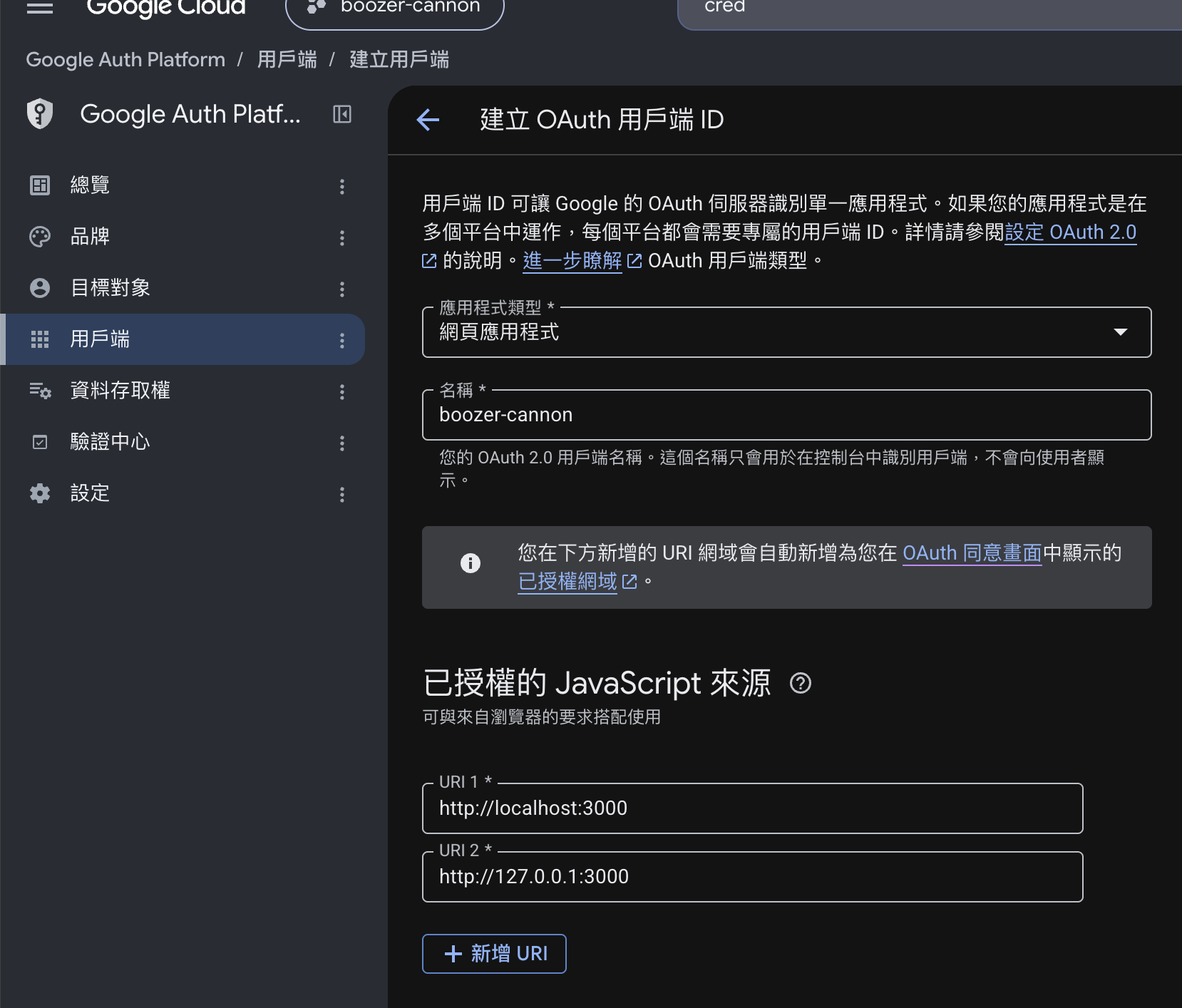Click the Google Auth Platform shield icon
This screenshot has width=1182, height=1008.
[40, 114]
